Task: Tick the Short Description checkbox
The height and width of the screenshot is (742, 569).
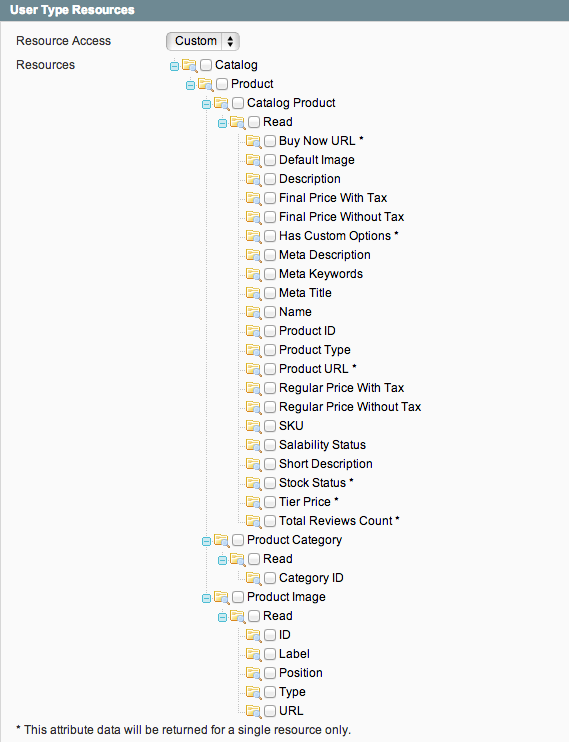Action: (270, 464)
